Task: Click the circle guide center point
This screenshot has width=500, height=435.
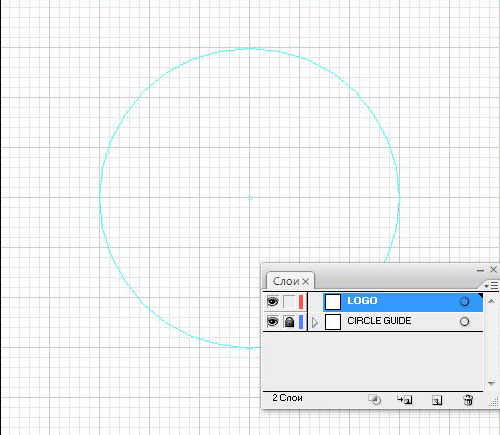Action: click(250, 198)
